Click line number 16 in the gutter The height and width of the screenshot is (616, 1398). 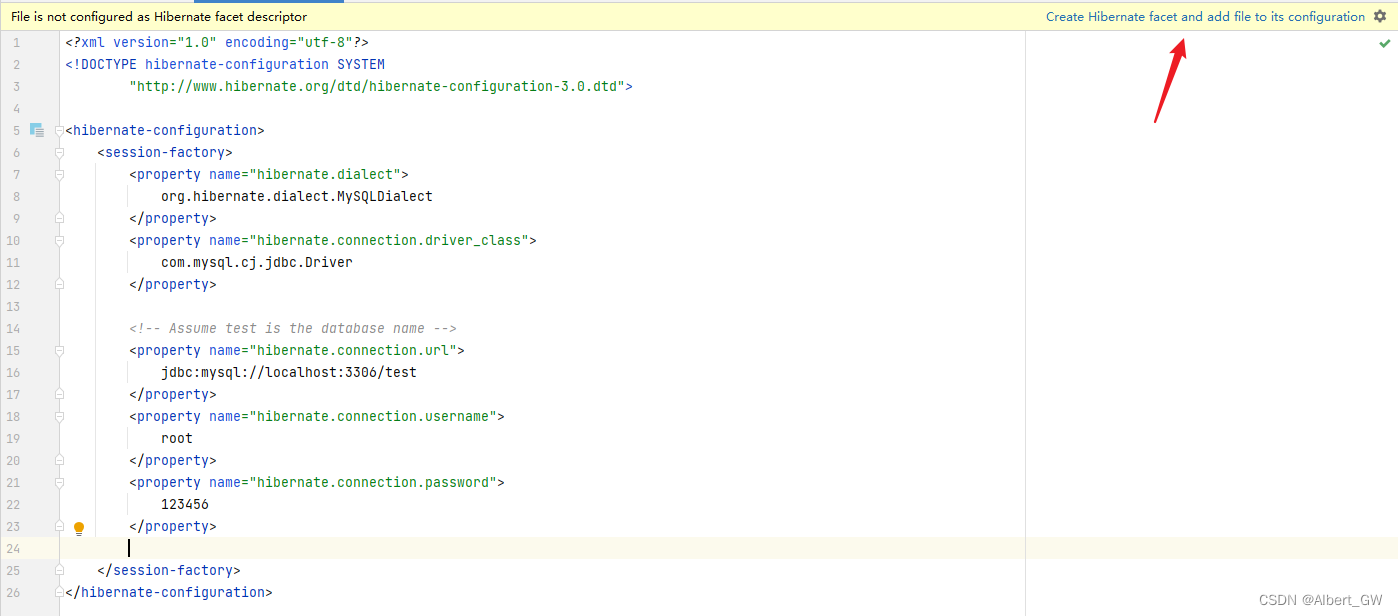click(x=15, y=371)
